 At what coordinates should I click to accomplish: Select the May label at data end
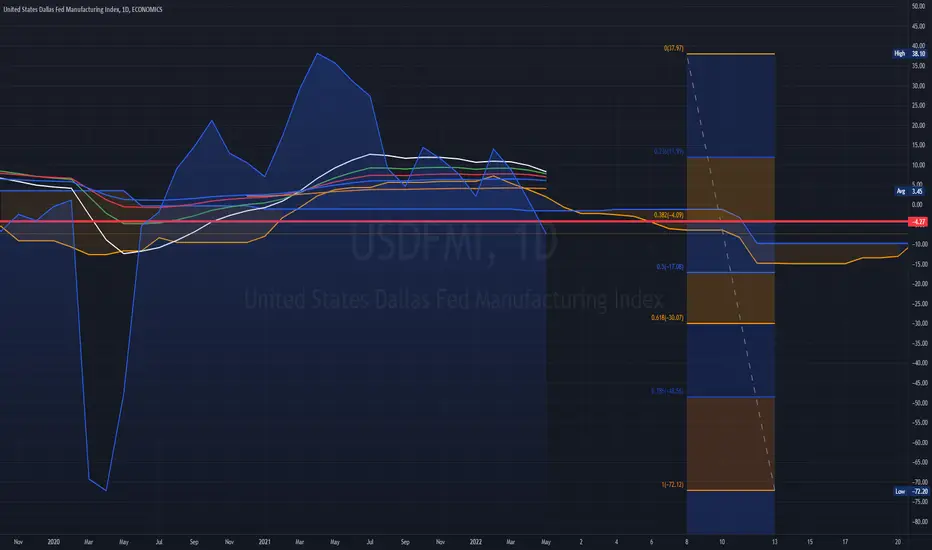pyautogui.click(x=546, y=542)
